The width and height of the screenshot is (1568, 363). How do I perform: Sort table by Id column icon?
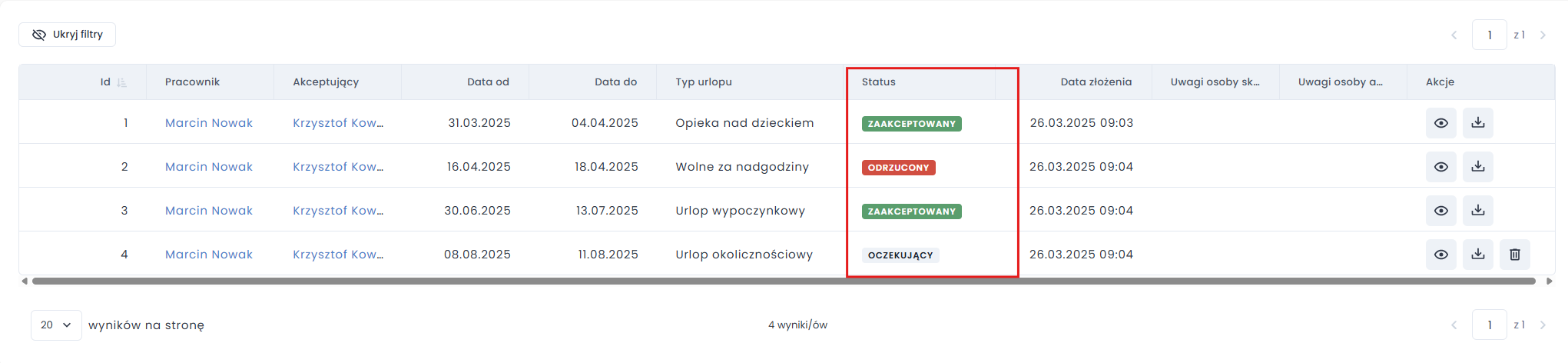point(121,82)
